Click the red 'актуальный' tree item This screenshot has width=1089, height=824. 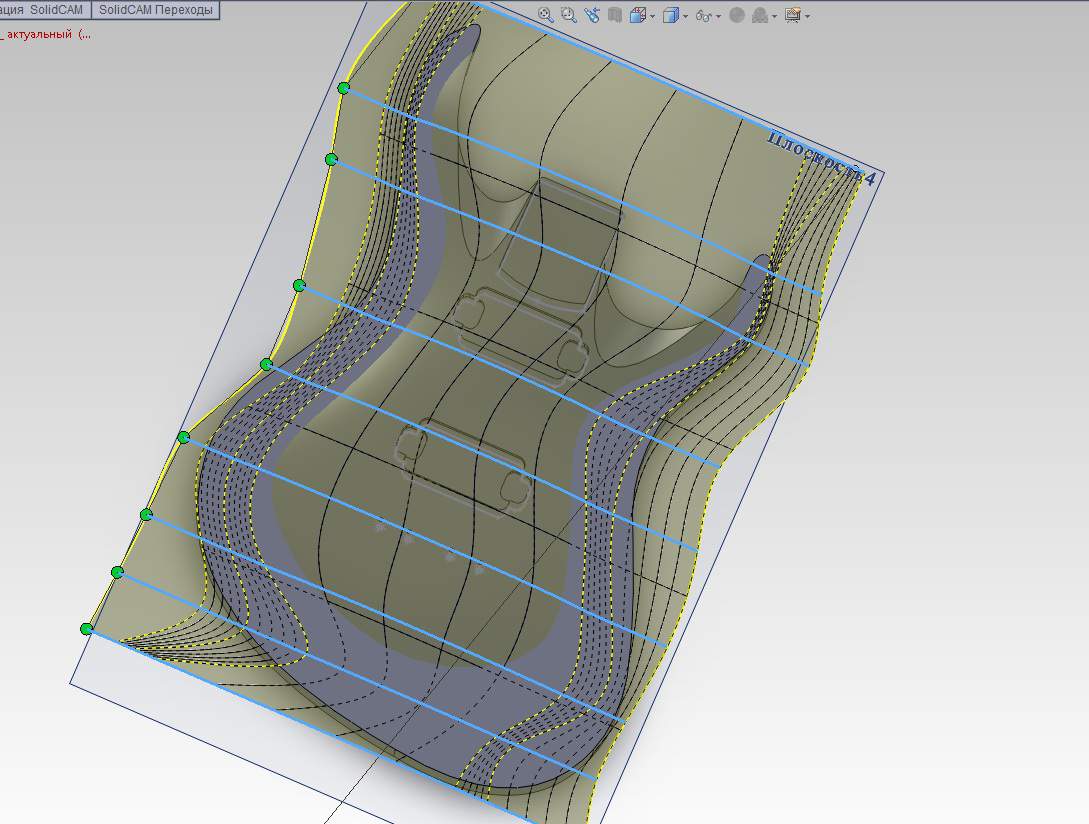point(40,34)
